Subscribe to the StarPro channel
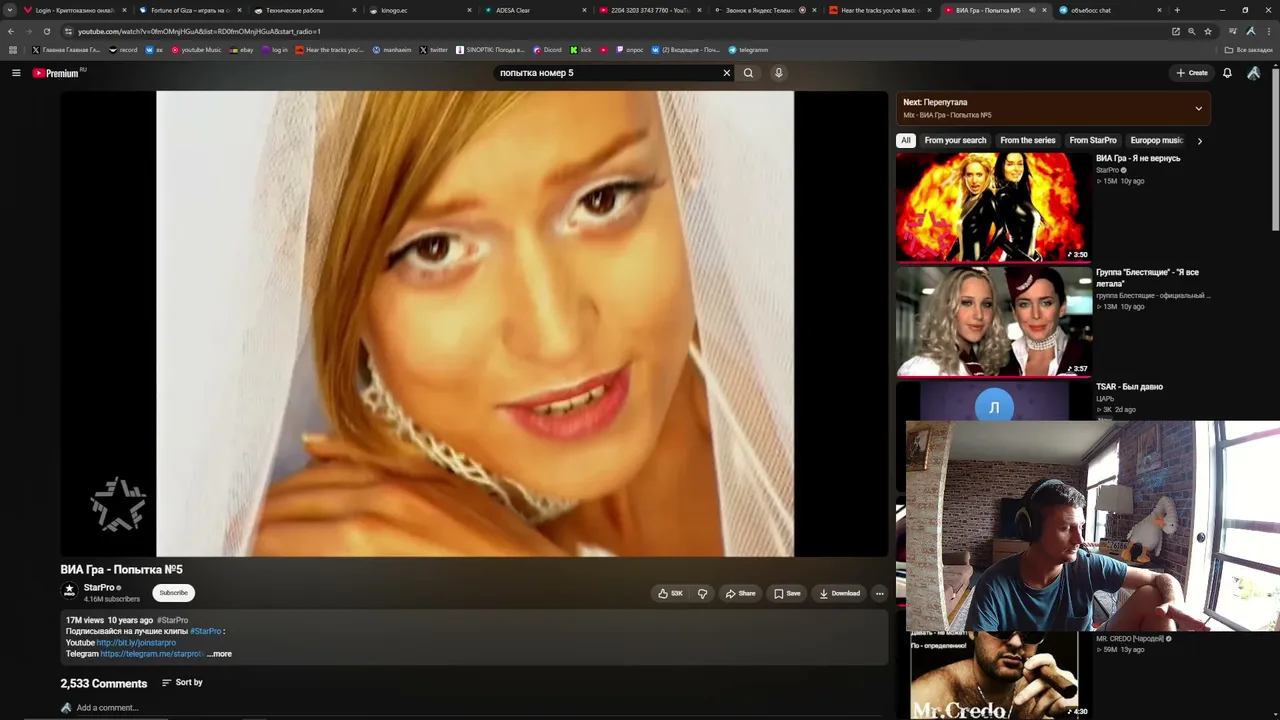Viewport: 1280px width, 720px height. pos(173,593)
